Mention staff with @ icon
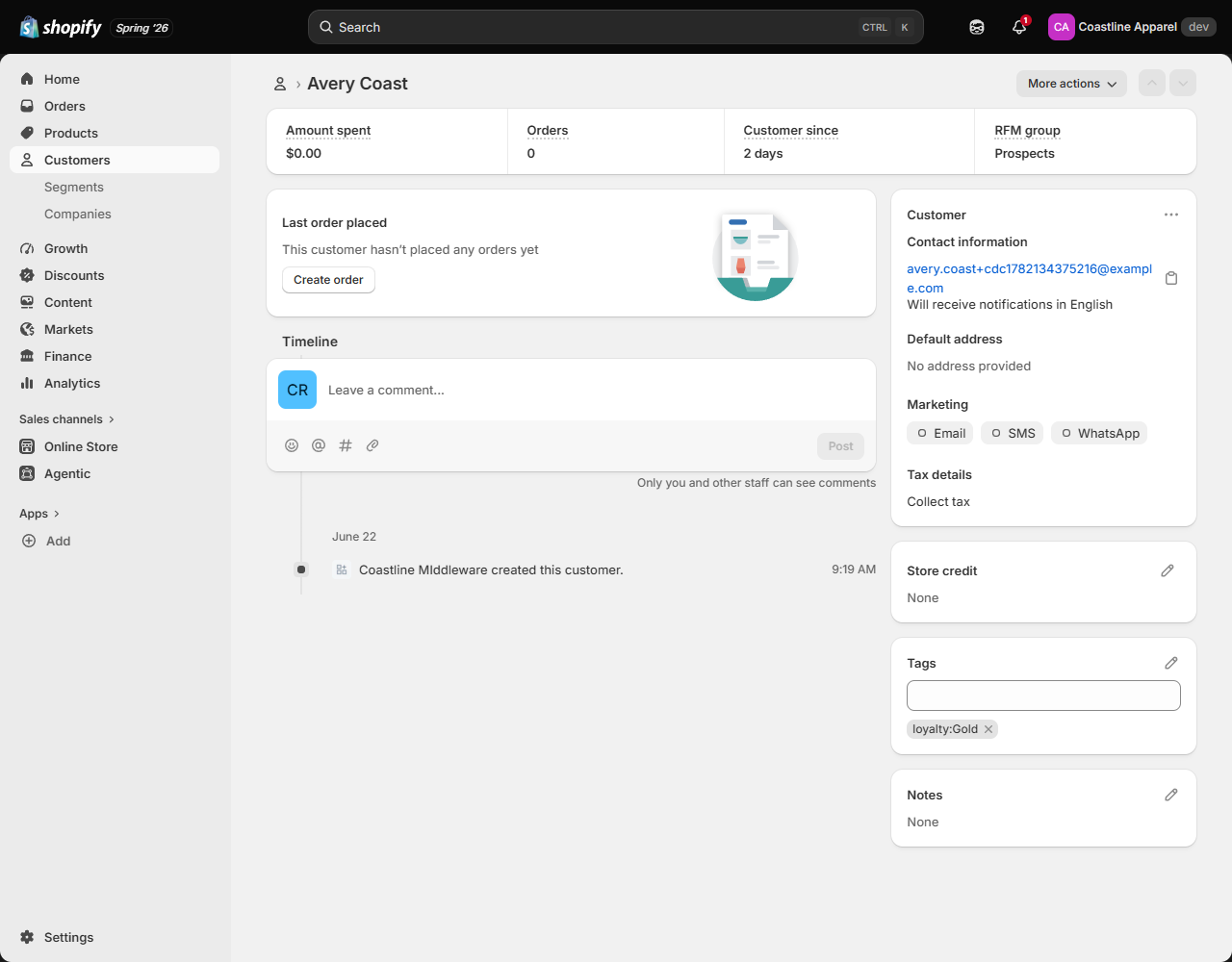This screenshot has height=962, width=1232. (x=319, y=445)
